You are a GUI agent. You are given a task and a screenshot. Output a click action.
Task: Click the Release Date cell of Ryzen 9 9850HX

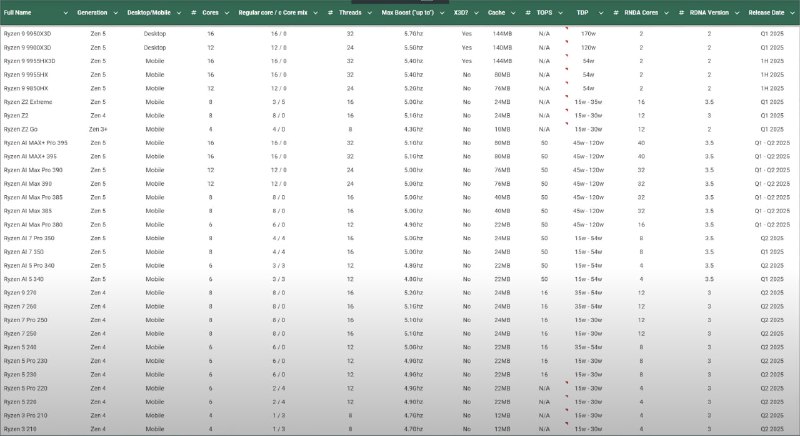click(772, 88)
